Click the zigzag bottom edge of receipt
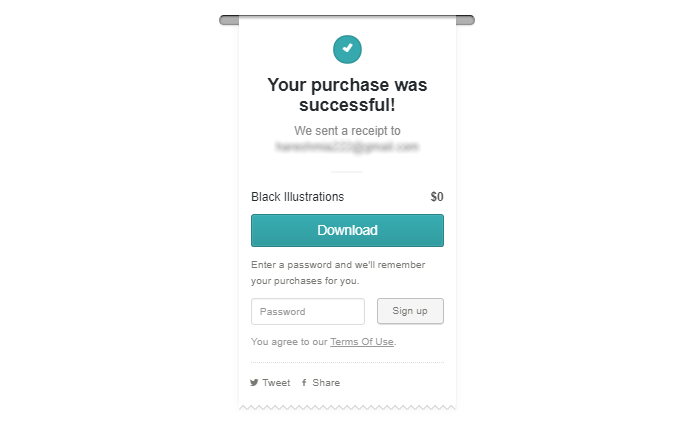This screenshot has height=446, width=692. (347, 407)
